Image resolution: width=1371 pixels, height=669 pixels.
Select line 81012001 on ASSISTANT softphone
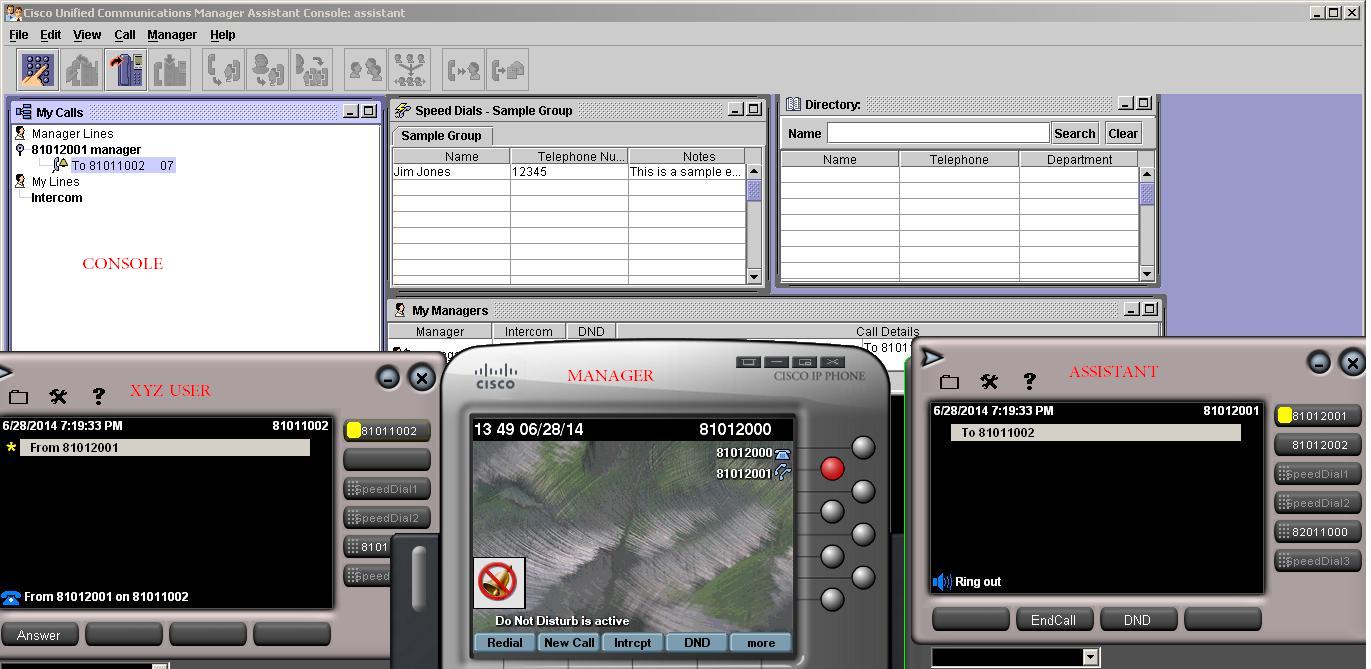(x=1318, y=416)
